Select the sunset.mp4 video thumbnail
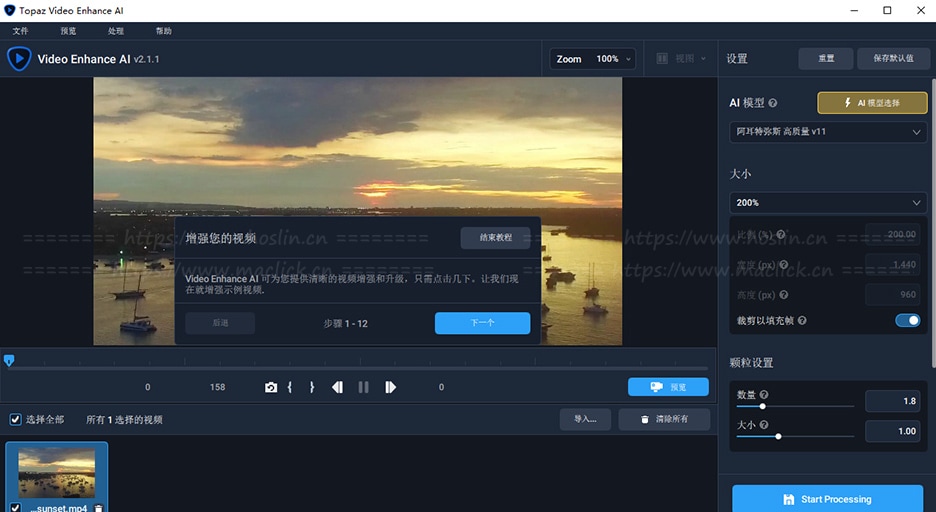 (57, 473)
